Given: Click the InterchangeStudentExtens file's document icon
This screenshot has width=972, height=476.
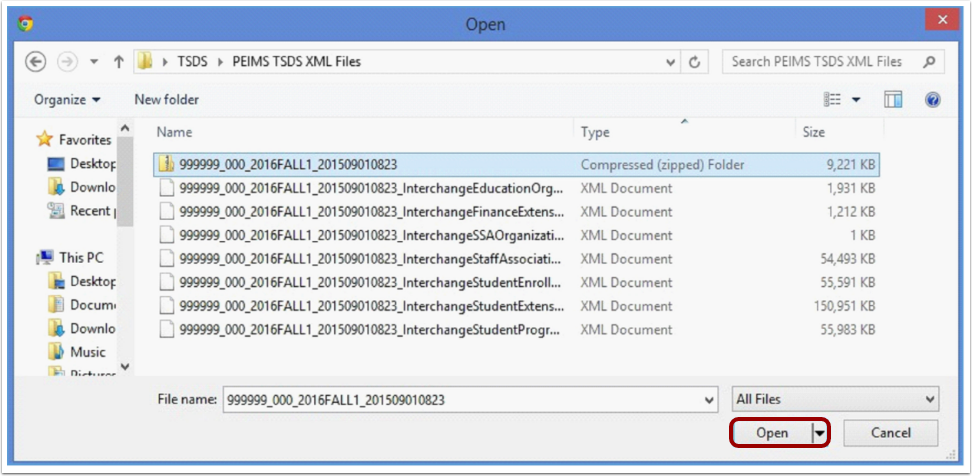Looking at the screenshot, I should [166, 306].
